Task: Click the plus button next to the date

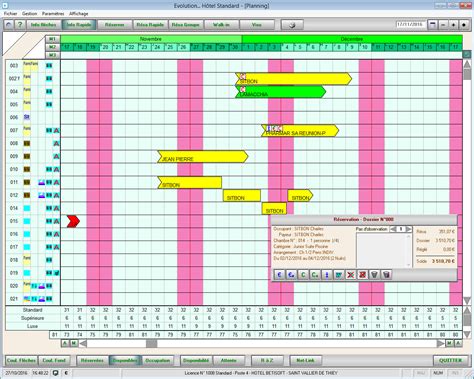Action: (x=453, y=25)
